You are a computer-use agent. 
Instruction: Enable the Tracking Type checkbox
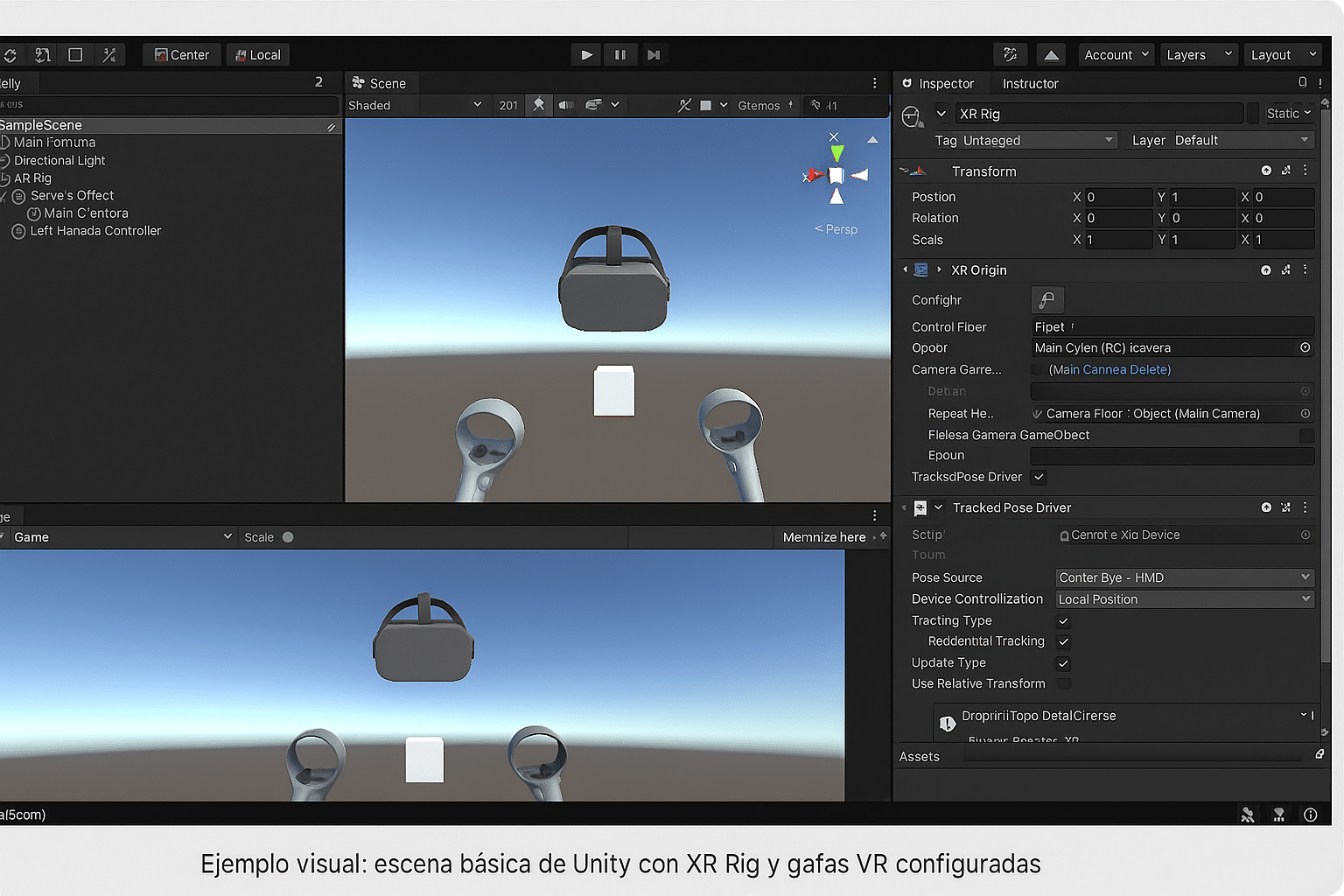1063,621
